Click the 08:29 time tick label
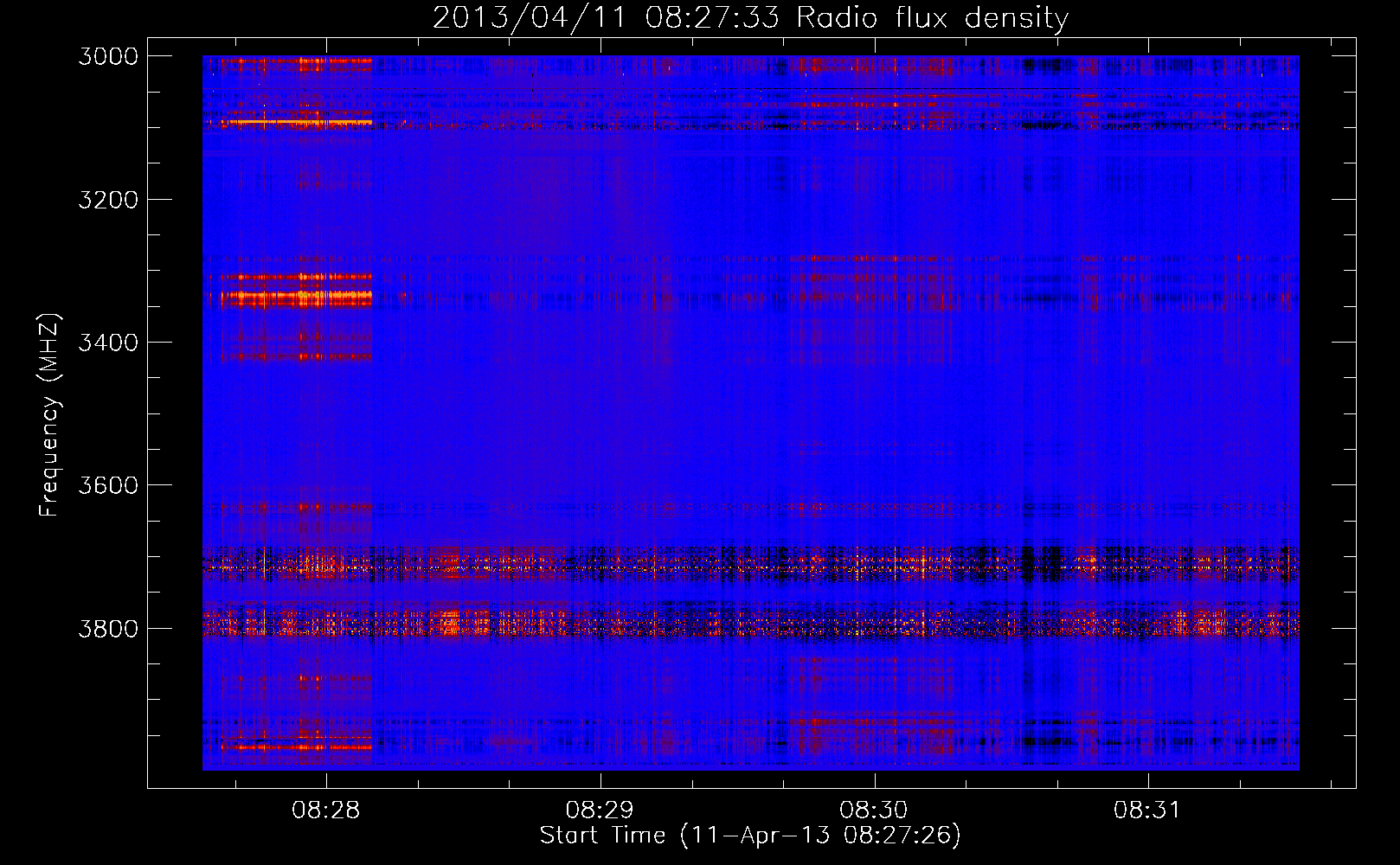This screenshot has width=1400, height=865. point(600,811)
